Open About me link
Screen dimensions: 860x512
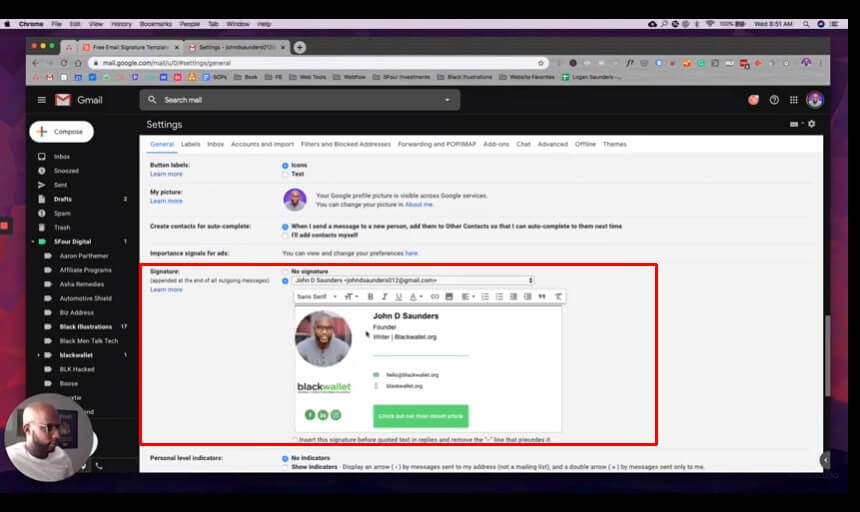[418, 204]
